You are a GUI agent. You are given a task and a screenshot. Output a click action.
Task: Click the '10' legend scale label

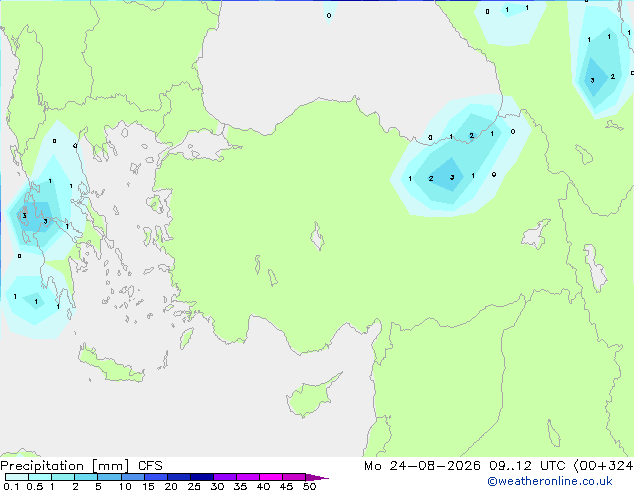click(125, 486)
